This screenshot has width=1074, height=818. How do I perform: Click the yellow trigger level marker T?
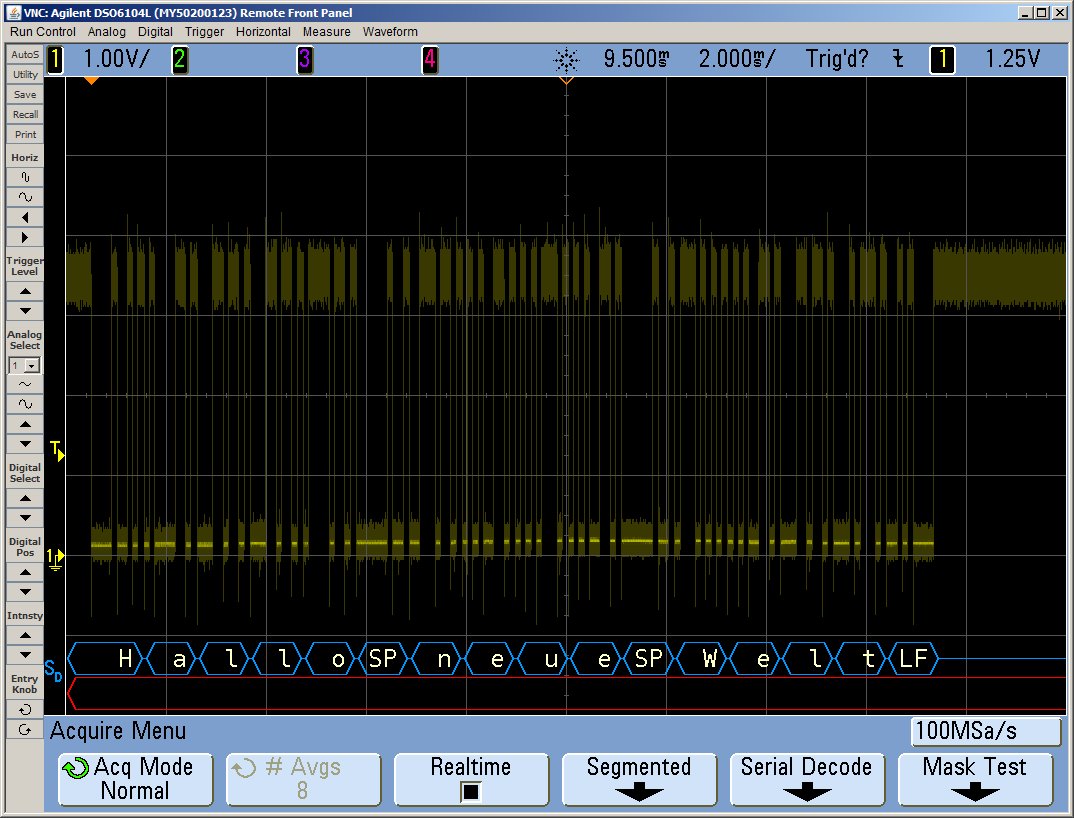coord(57,450)
